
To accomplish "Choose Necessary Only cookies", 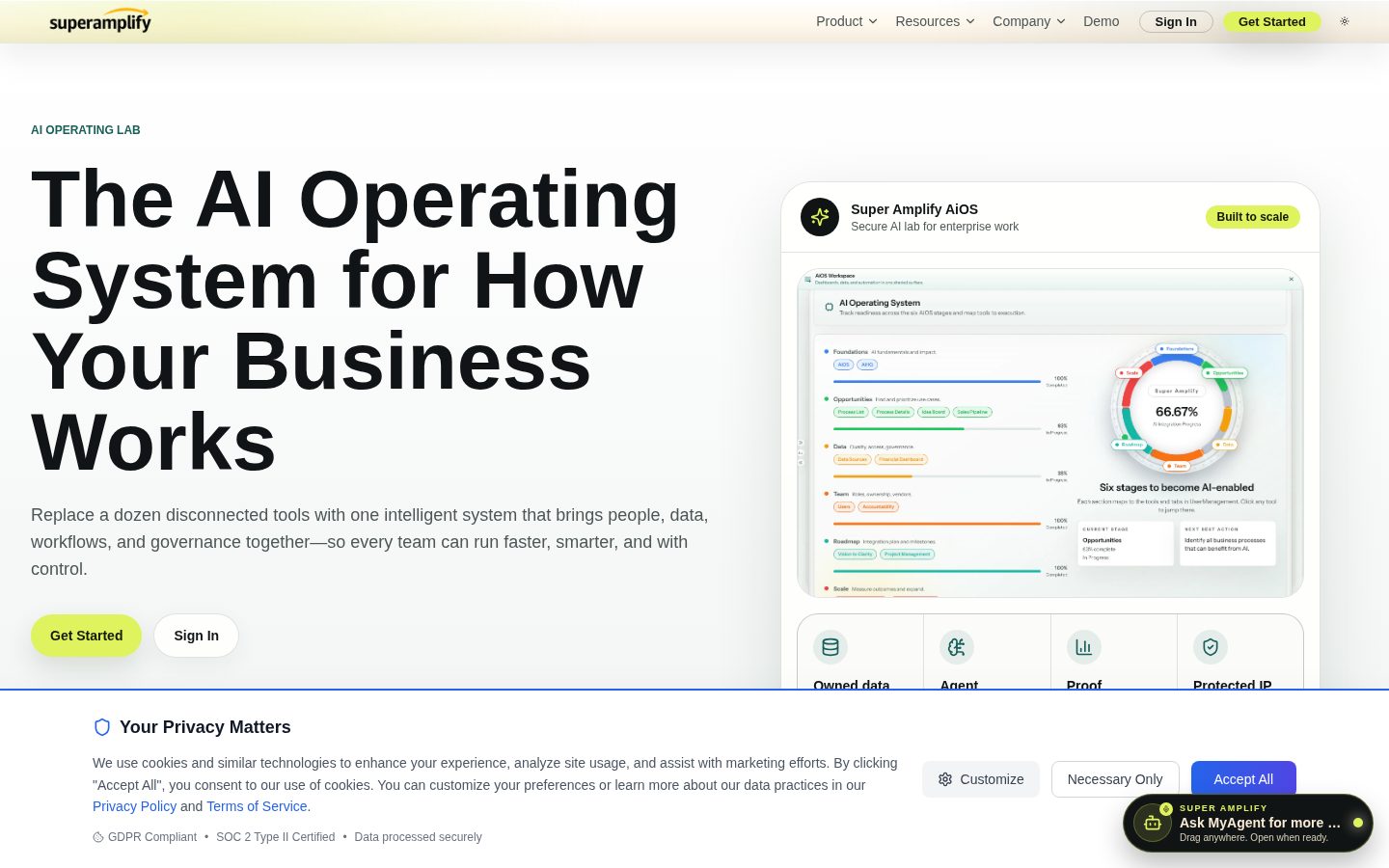I will 1115,779.
